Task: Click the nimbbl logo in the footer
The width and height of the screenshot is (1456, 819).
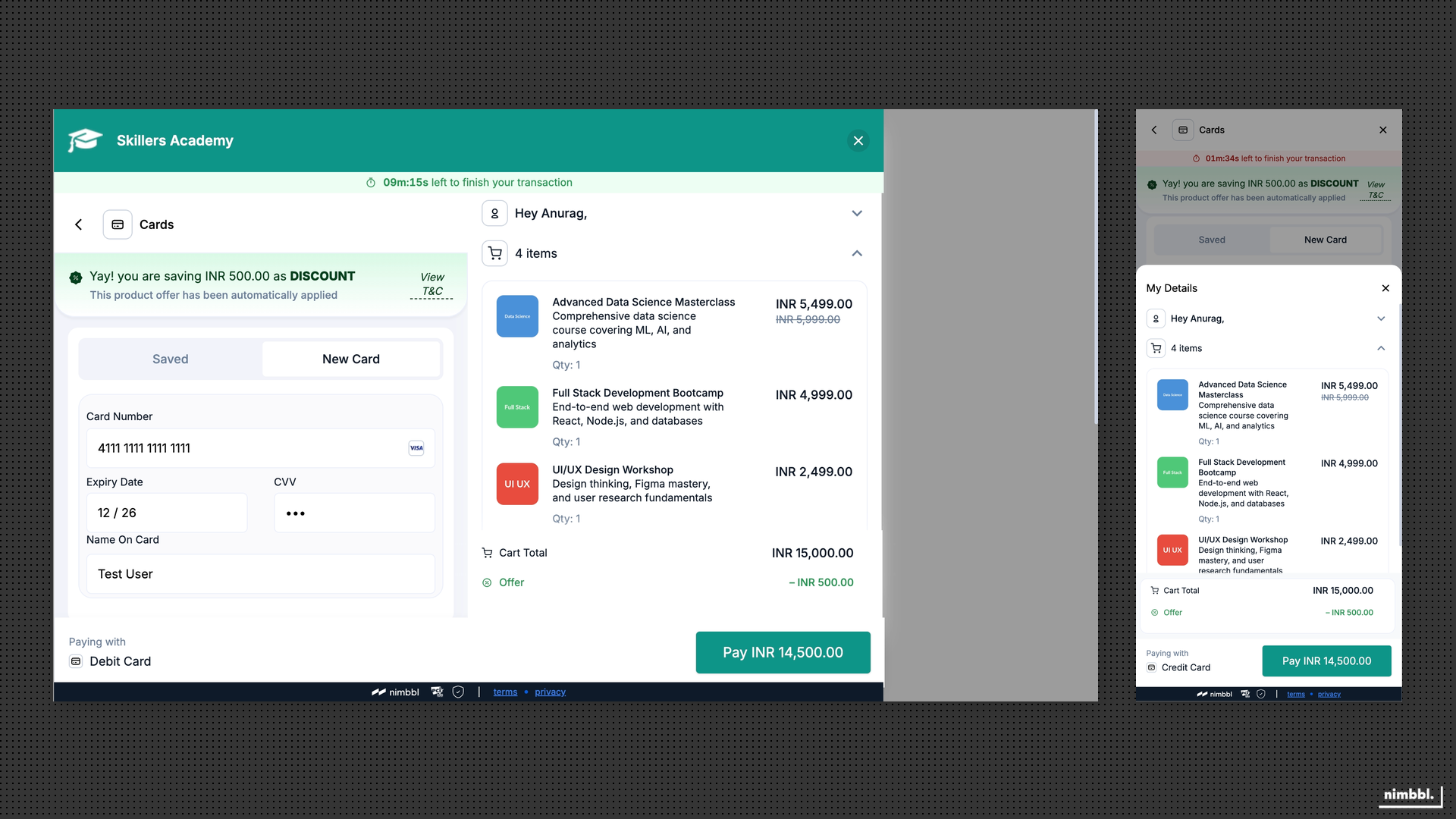Action: [x=395, y=692]
